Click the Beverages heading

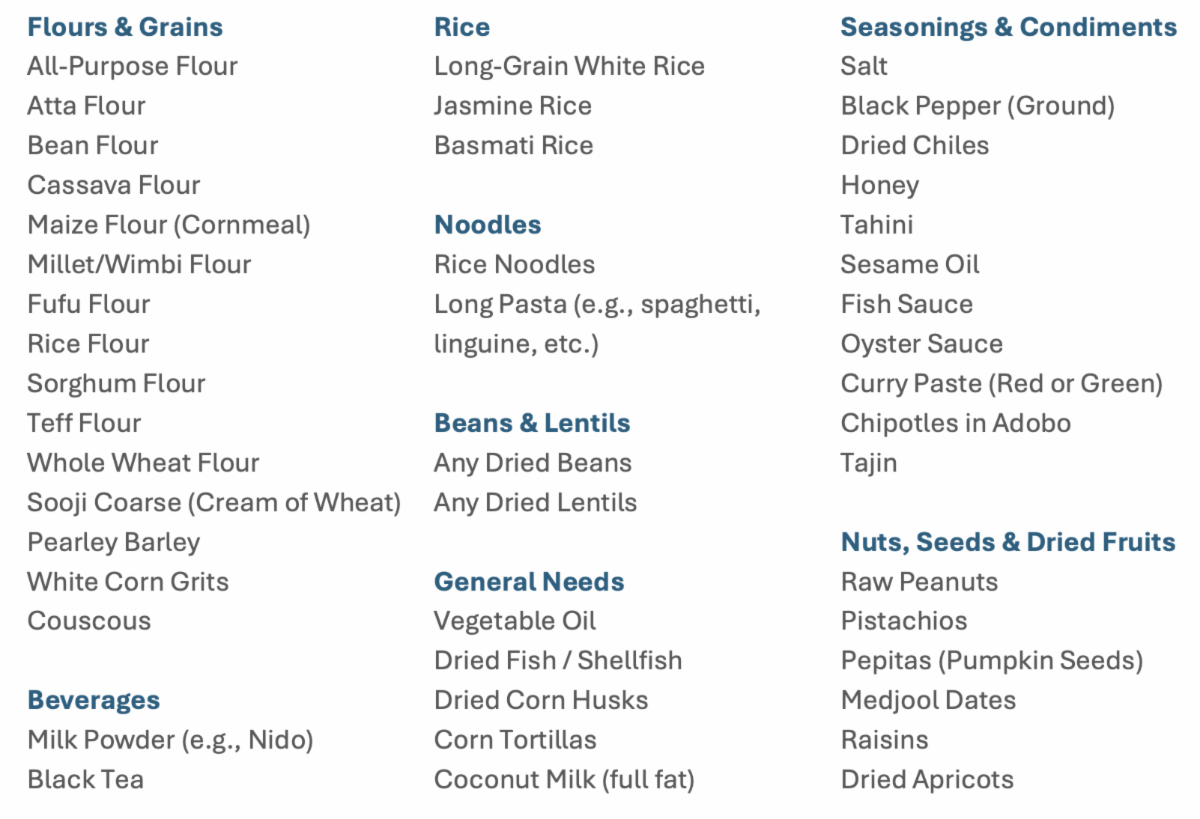pyautogui.click(x=94, y=700)
